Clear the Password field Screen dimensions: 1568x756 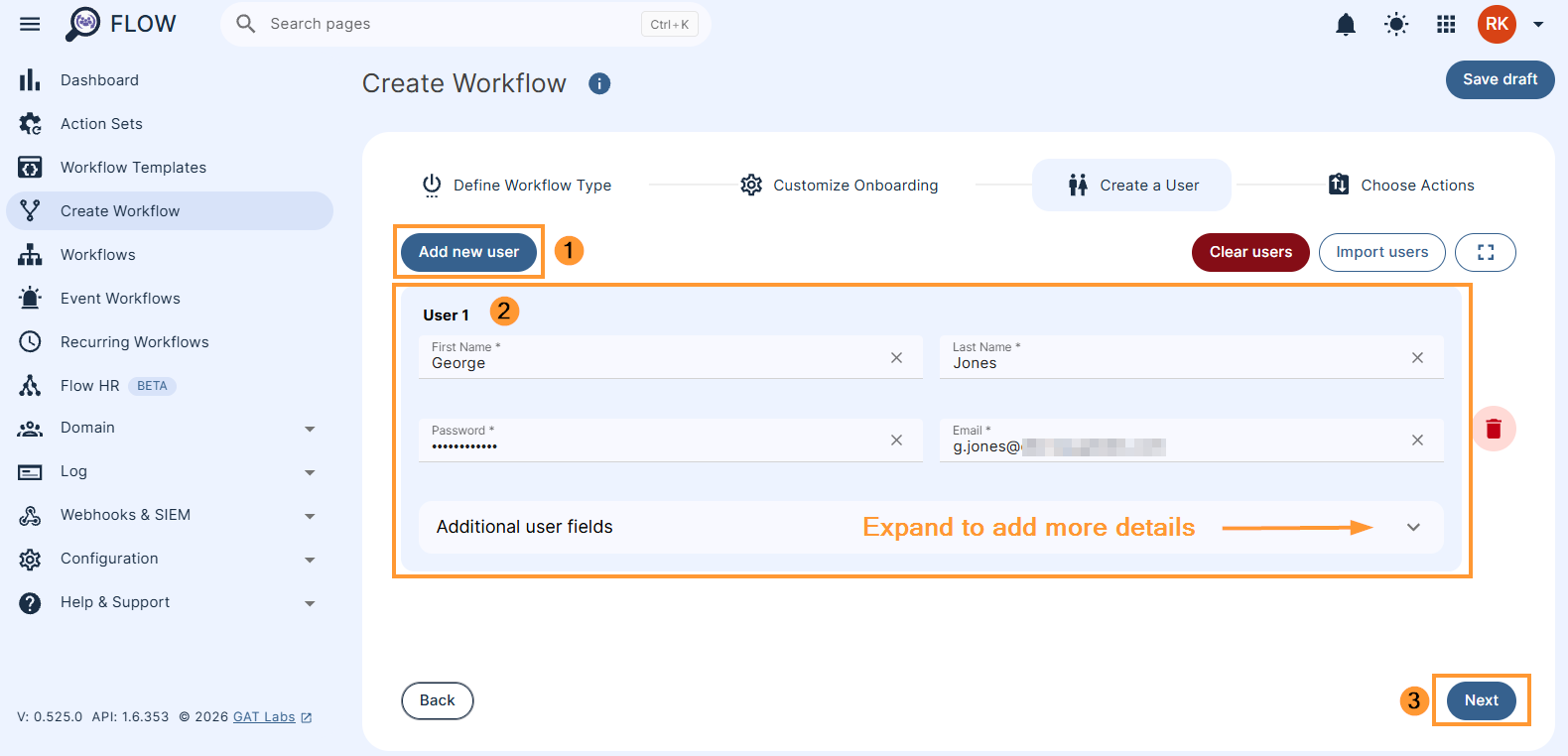tap(896, 441)
